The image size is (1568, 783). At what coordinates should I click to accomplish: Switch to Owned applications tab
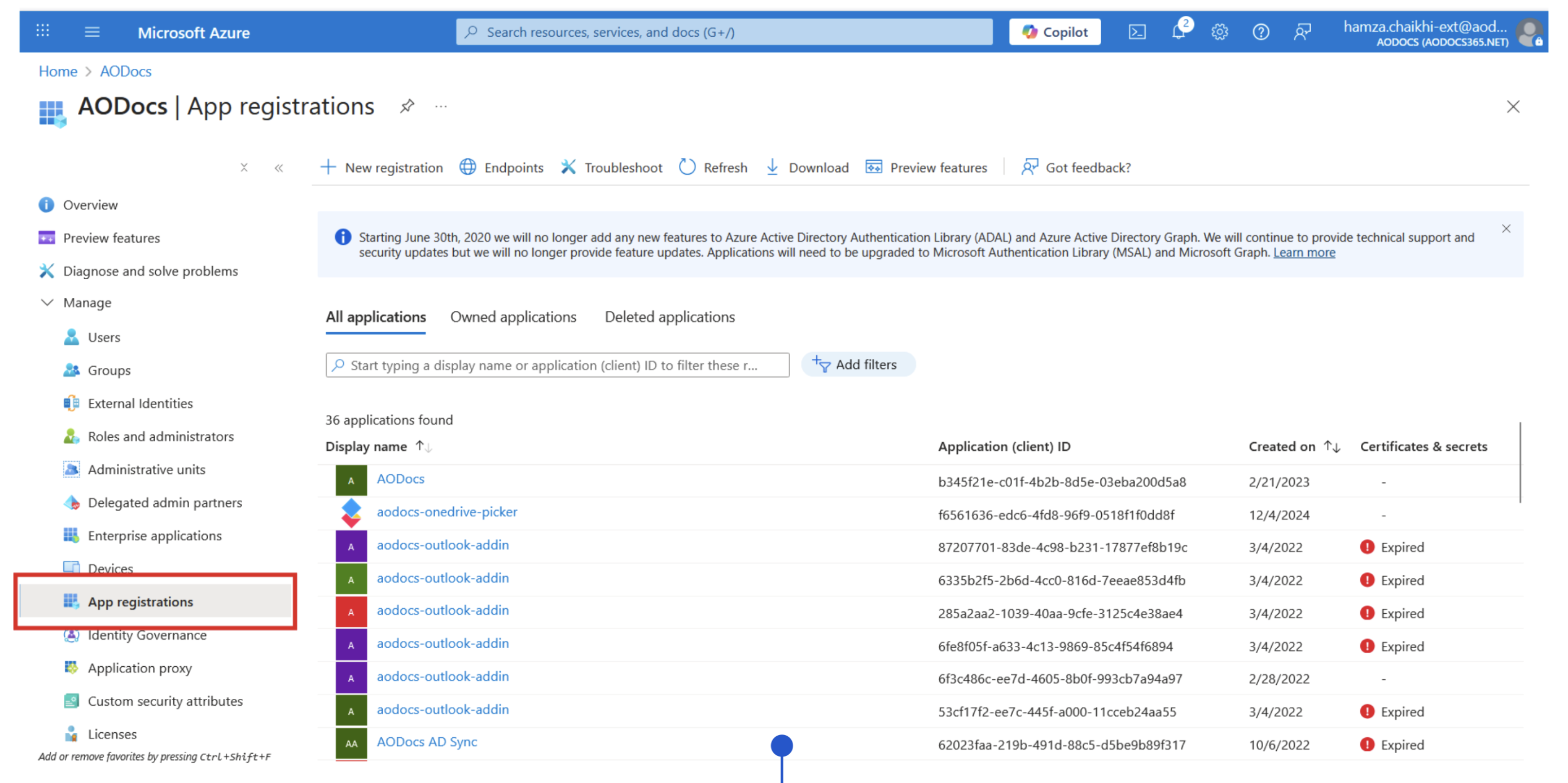pos(513,317)
